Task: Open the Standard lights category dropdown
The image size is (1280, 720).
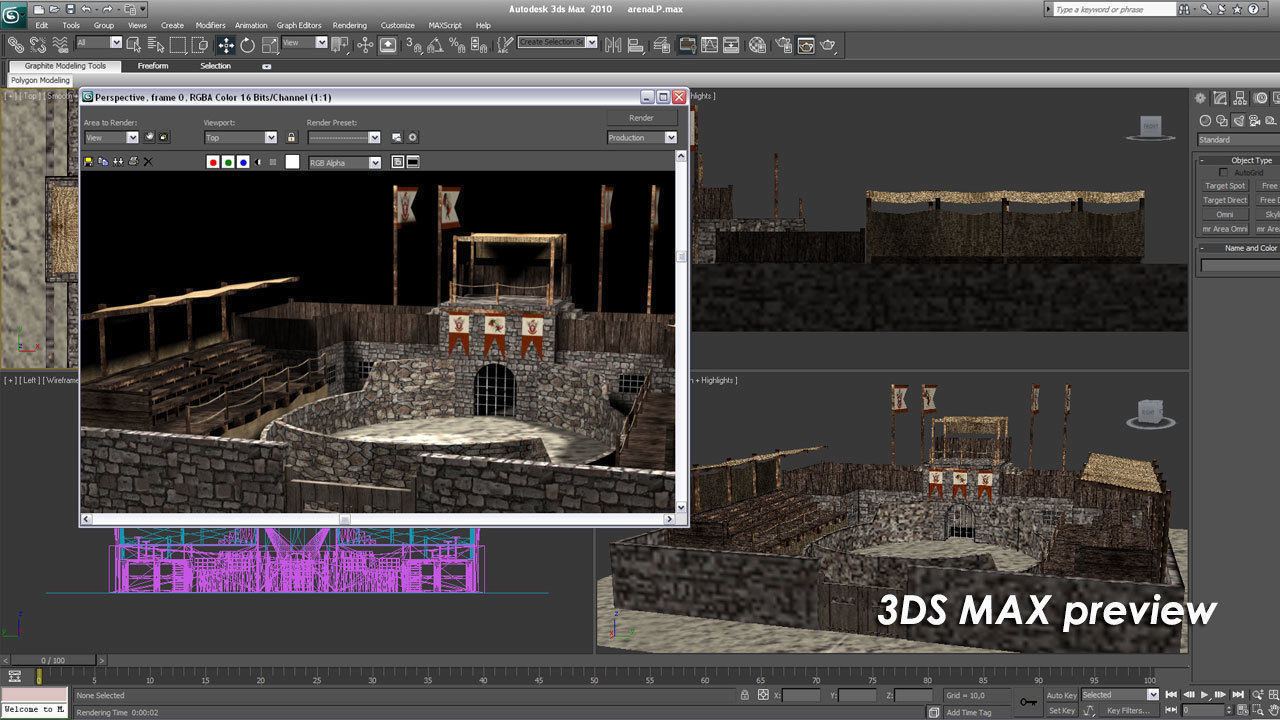Action: 1238,140
